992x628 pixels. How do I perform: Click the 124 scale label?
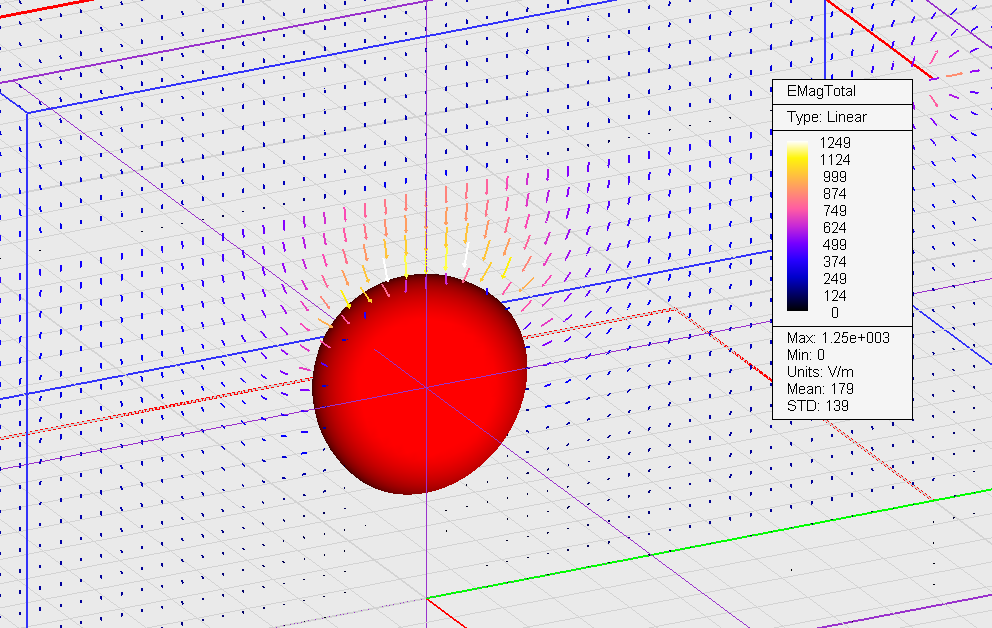point(834,296)
